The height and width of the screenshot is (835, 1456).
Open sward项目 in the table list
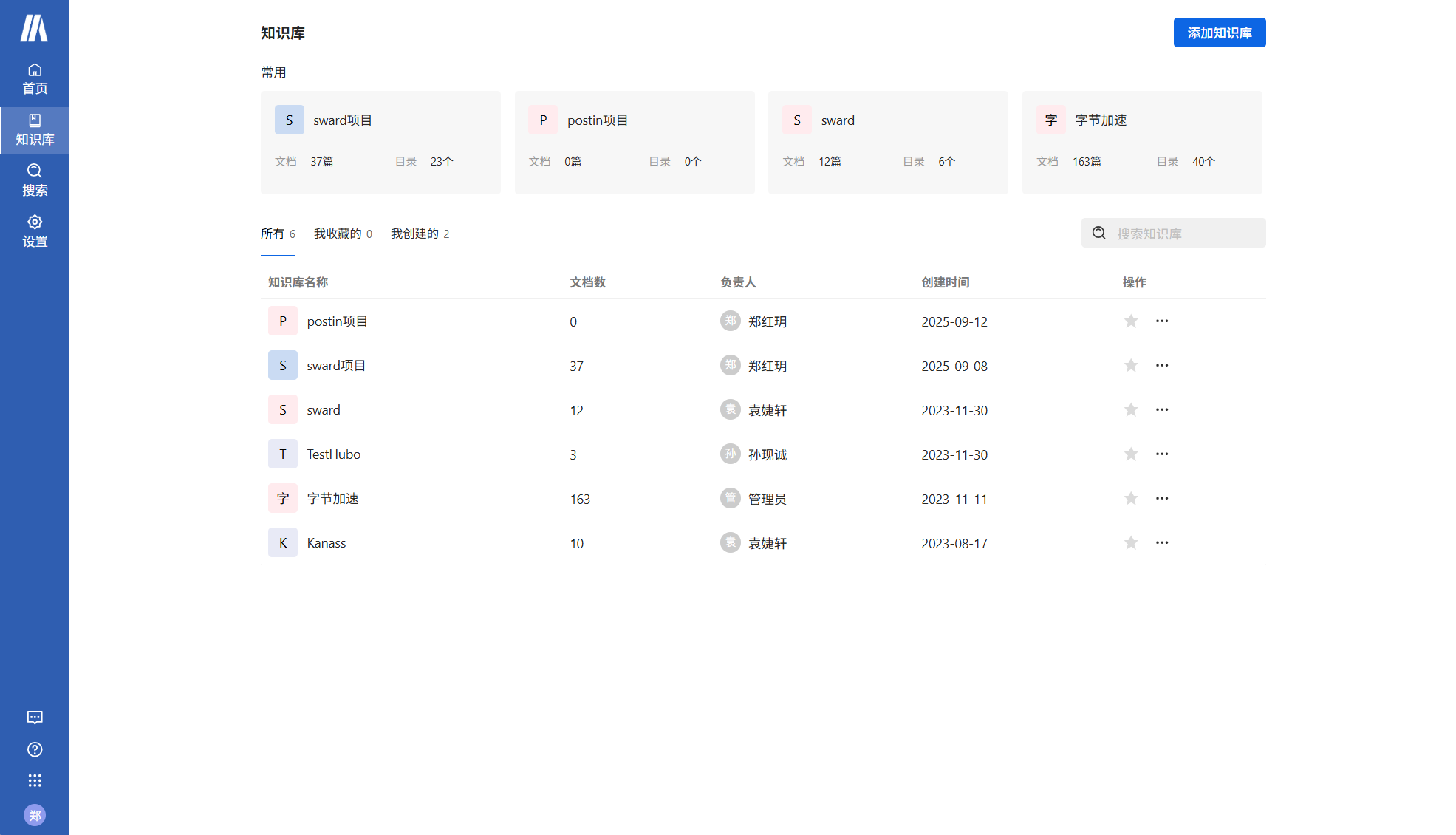(336, 365)
